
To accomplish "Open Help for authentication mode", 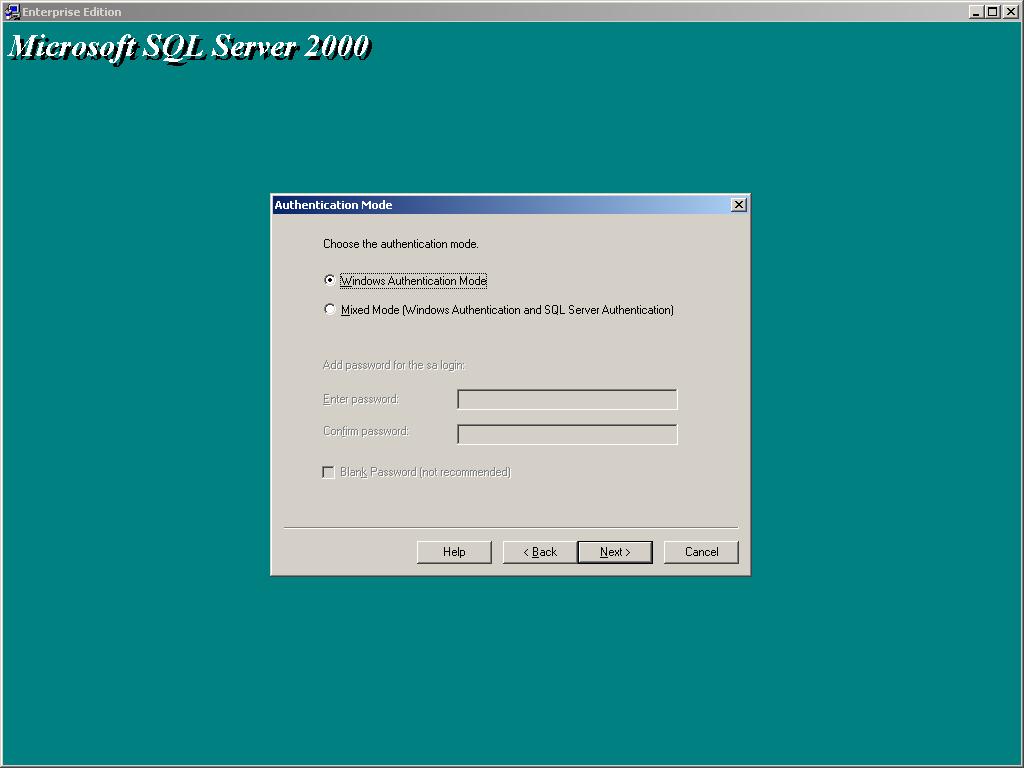I will click(454, 552).
